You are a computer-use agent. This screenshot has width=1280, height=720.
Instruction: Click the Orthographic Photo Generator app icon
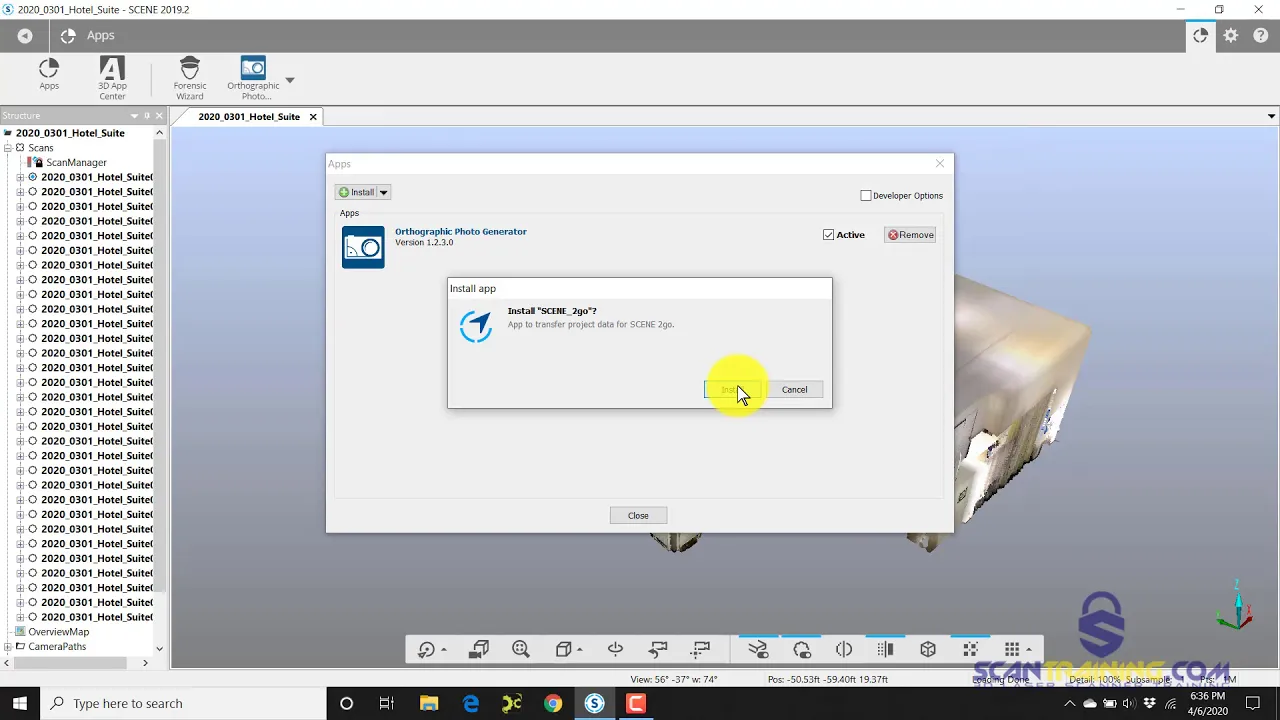[363, 247]
